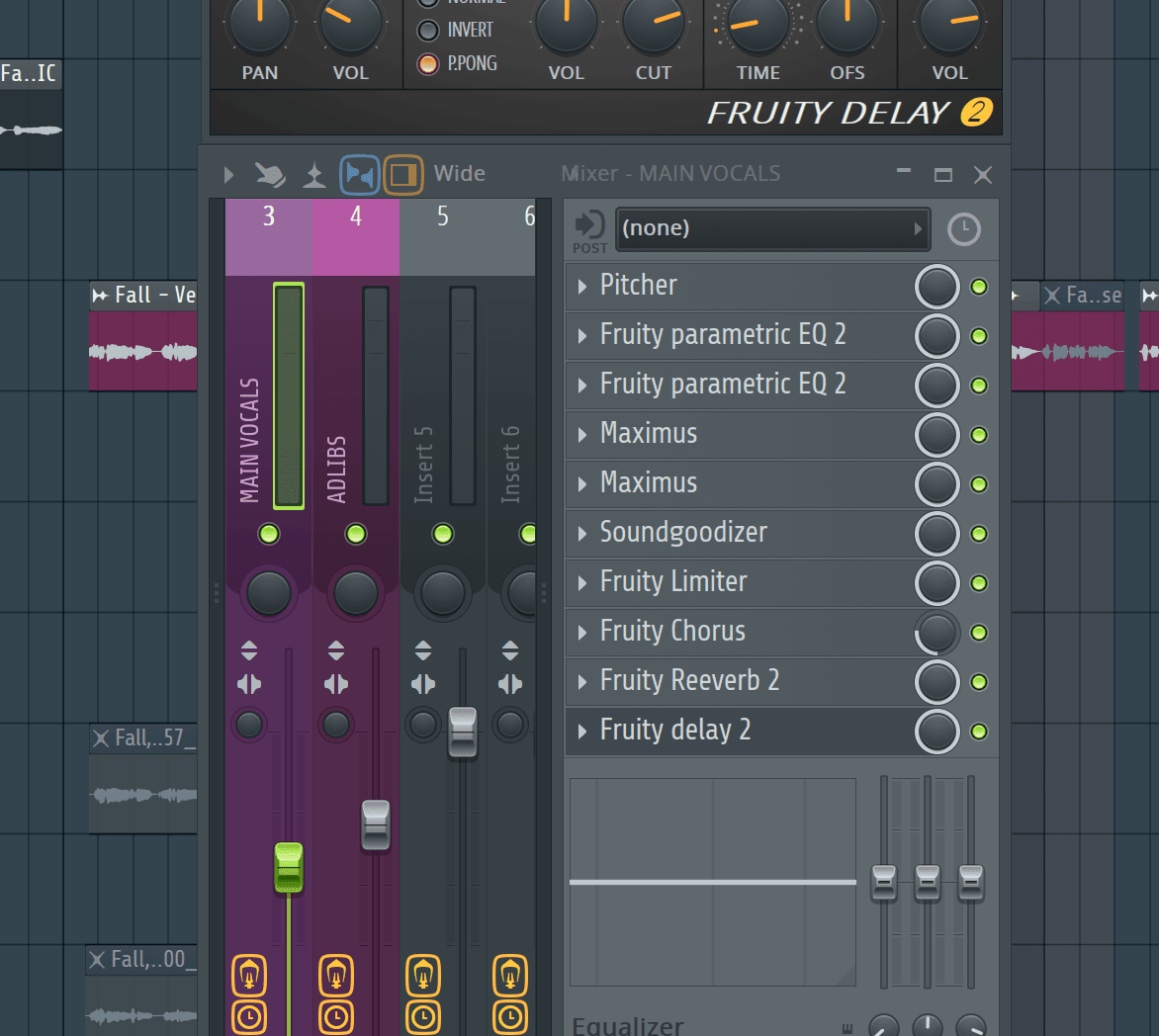Screen dimensions: 1159x1036
Task: Open the mixer options menu arrow
Action: [228, 174]
